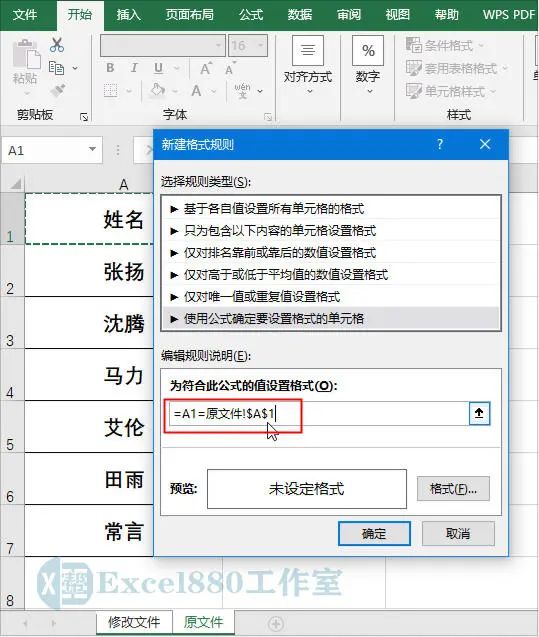Switch to the 页面布局 ribbon tab
The image size is (539, 637).
189,15
